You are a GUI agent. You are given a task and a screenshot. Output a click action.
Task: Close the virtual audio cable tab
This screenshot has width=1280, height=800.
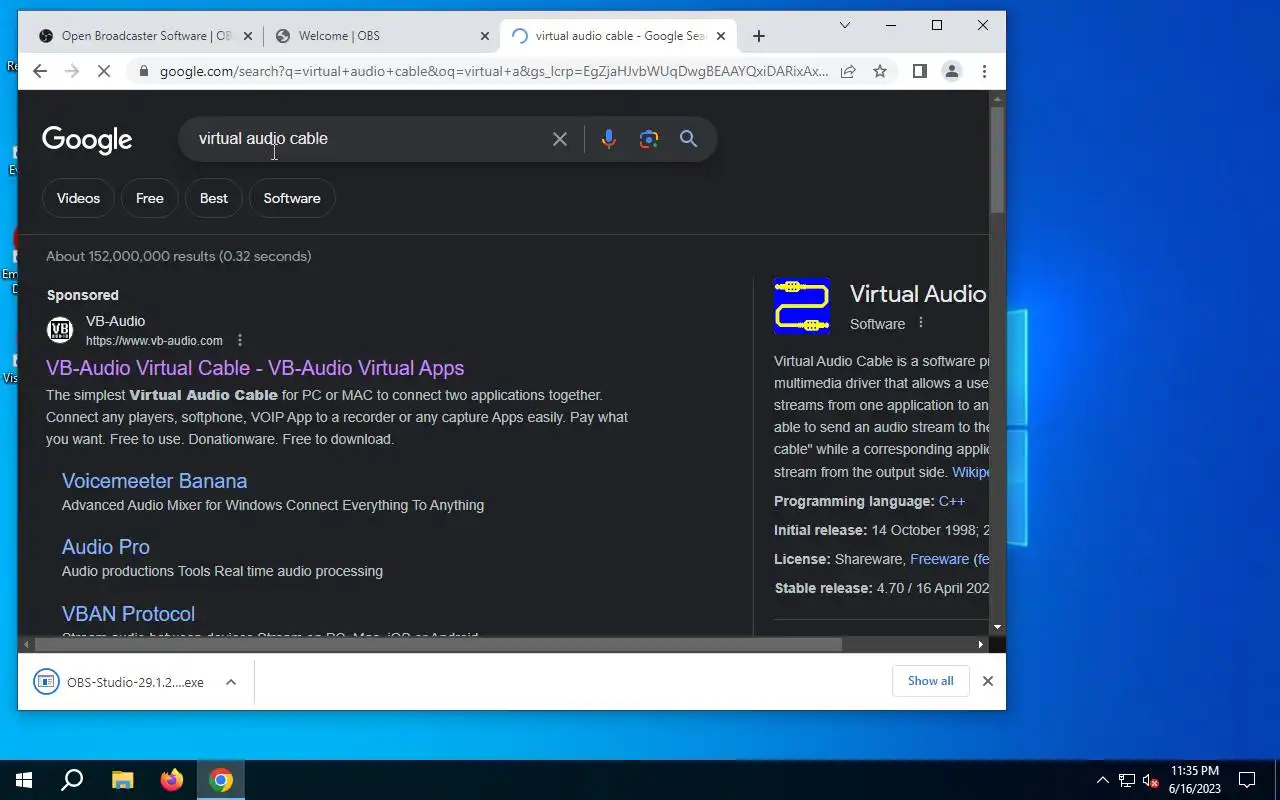tap(721, 36)
